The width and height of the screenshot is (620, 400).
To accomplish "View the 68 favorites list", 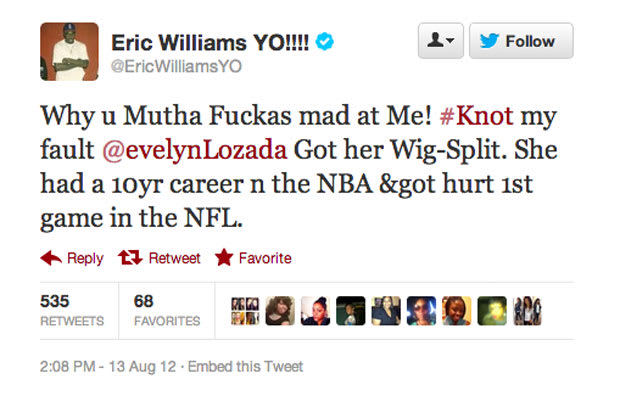I will (167, 311).
